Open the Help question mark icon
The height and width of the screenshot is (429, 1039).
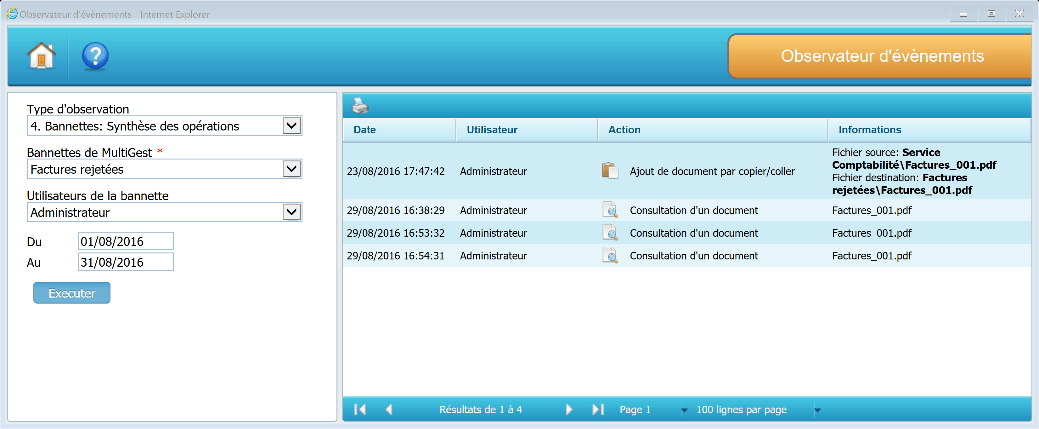(x=95, y=56)
